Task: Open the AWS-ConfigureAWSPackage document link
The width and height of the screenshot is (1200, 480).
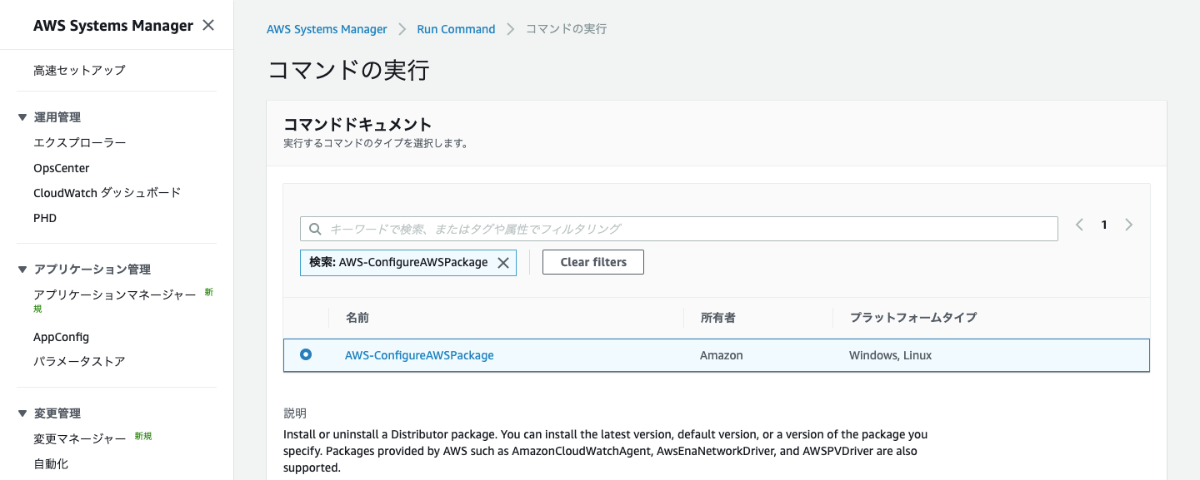Action: pos(419,355)
